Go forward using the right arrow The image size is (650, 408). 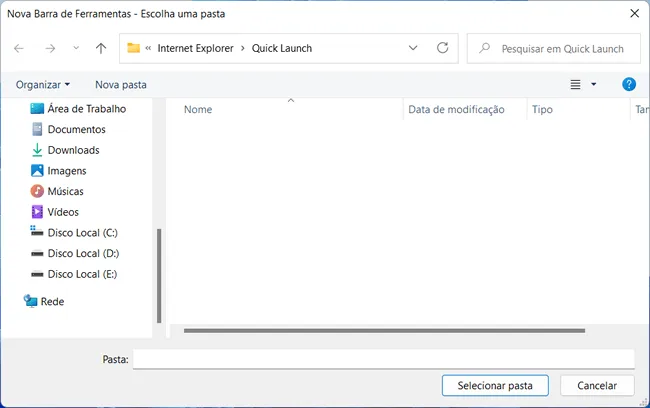(x=50, y=49)
